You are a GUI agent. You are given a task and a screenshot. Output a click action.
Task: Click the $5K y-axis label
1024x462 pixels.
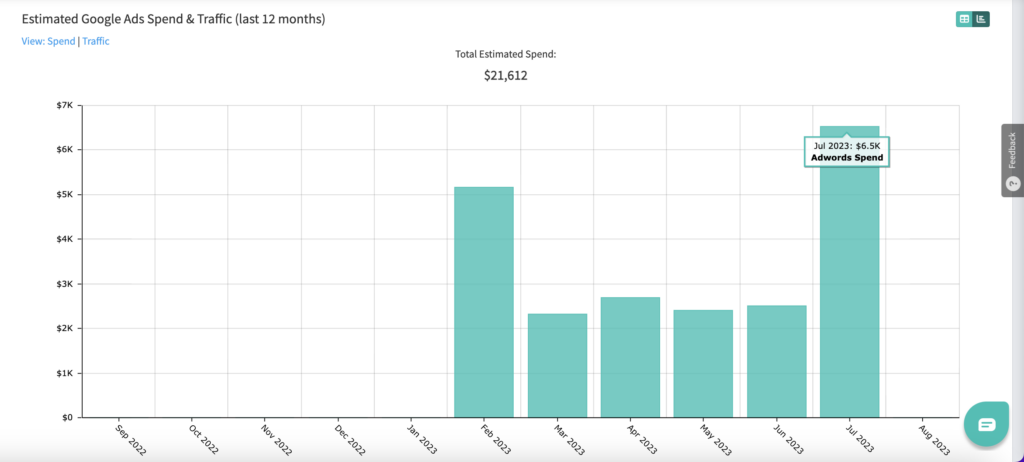click(x=65, y=195)
